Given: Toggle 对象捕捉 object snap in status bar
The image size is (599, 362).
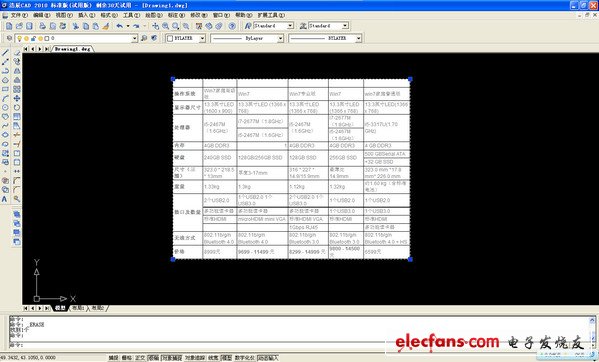Looking at the screenshot, I should point(171,358).
